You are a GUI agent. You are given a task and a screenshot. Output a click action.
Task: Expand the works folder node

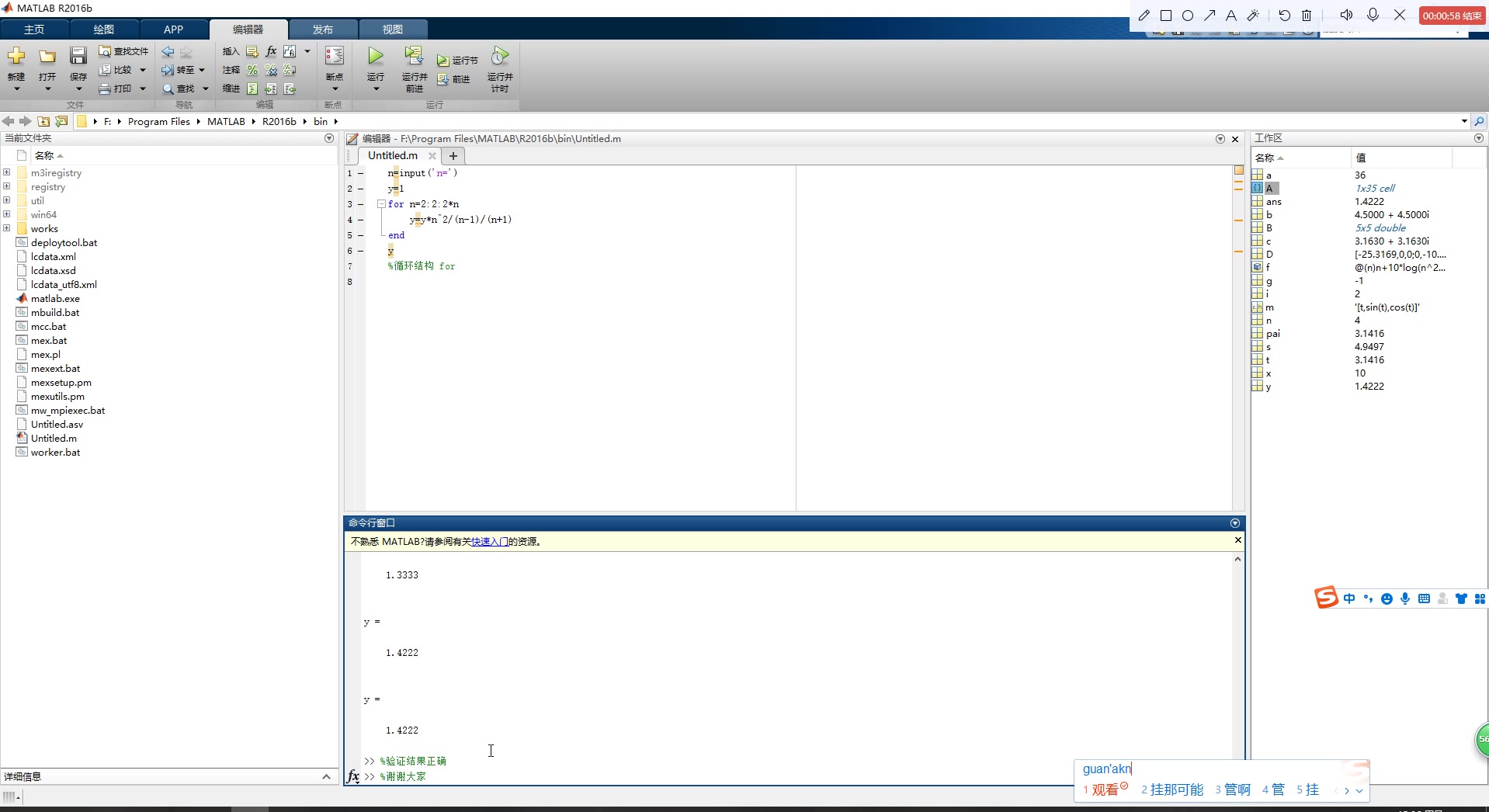click(7, 228)
